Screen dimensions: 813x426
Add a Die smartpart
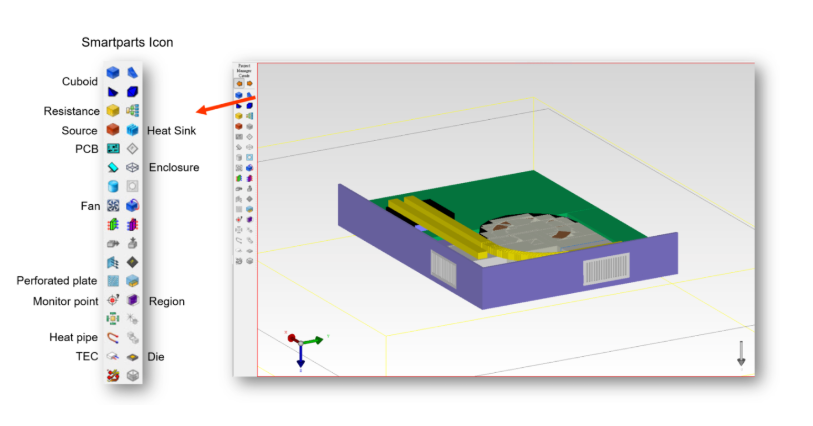tap(132, 357)
